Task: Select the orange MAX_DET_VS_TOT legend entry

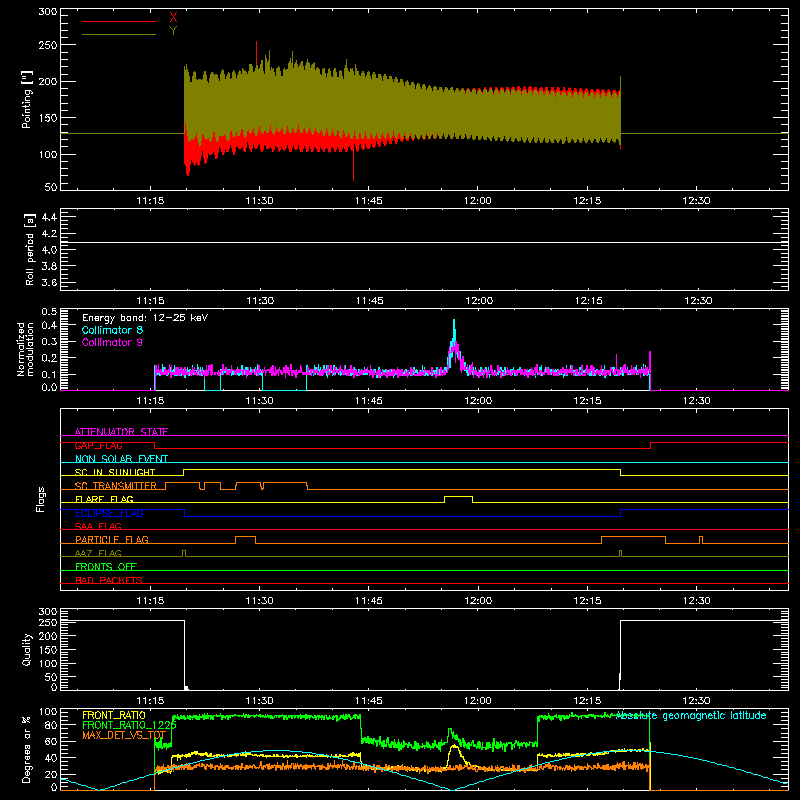Action: pyautogui.click(x=124, y=735)
